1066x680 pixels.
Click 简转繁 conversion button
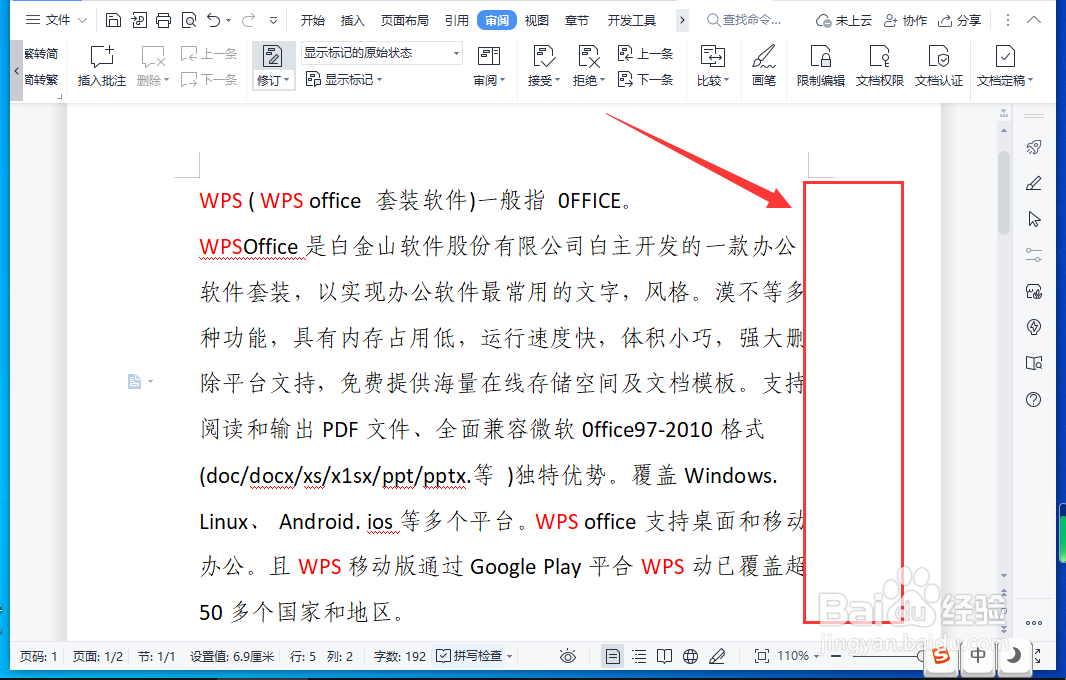click(x=41, y=80)
